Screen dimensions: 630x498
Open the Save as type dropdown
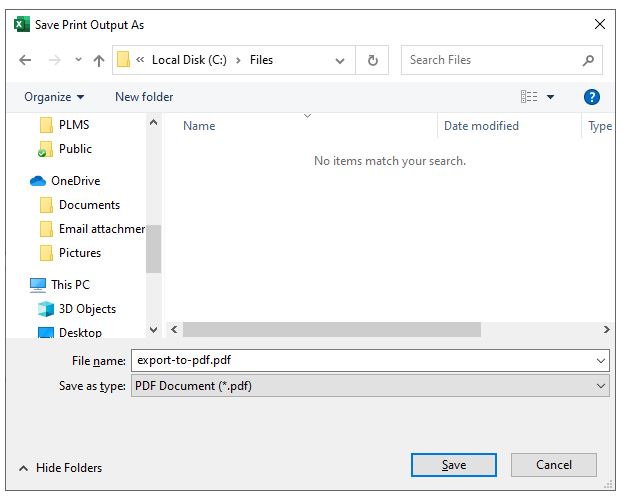(x=600, y=386)
